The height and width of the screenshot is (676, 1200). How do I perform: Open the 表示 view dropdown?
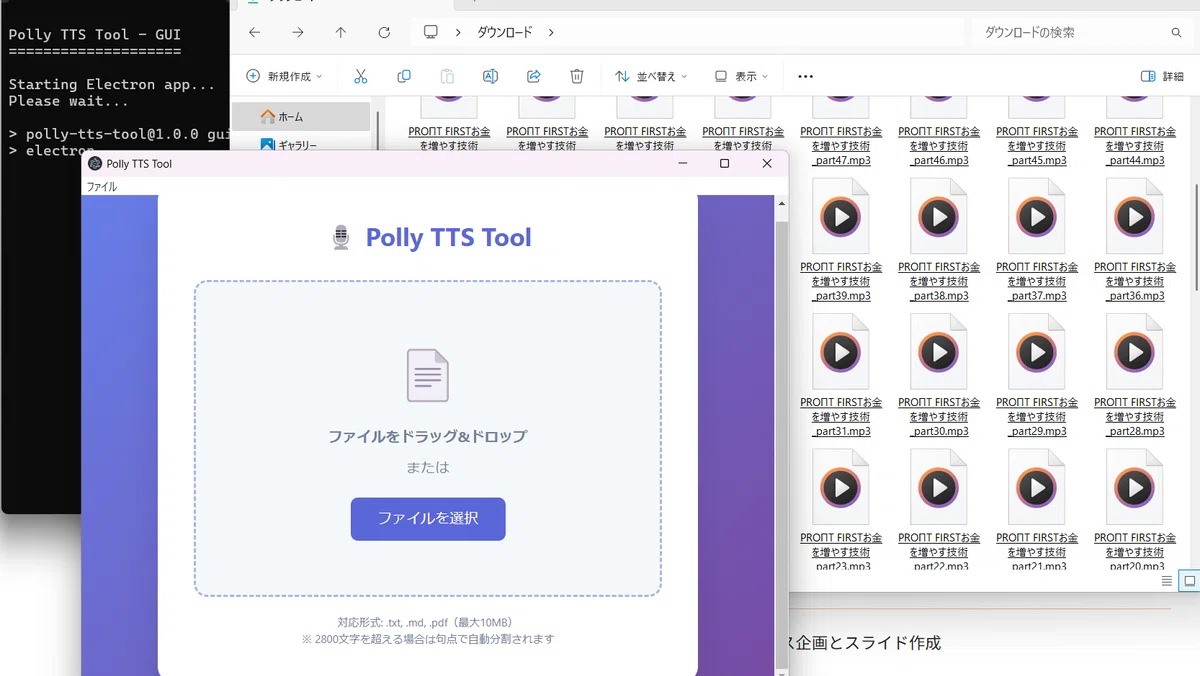[741, 76]
